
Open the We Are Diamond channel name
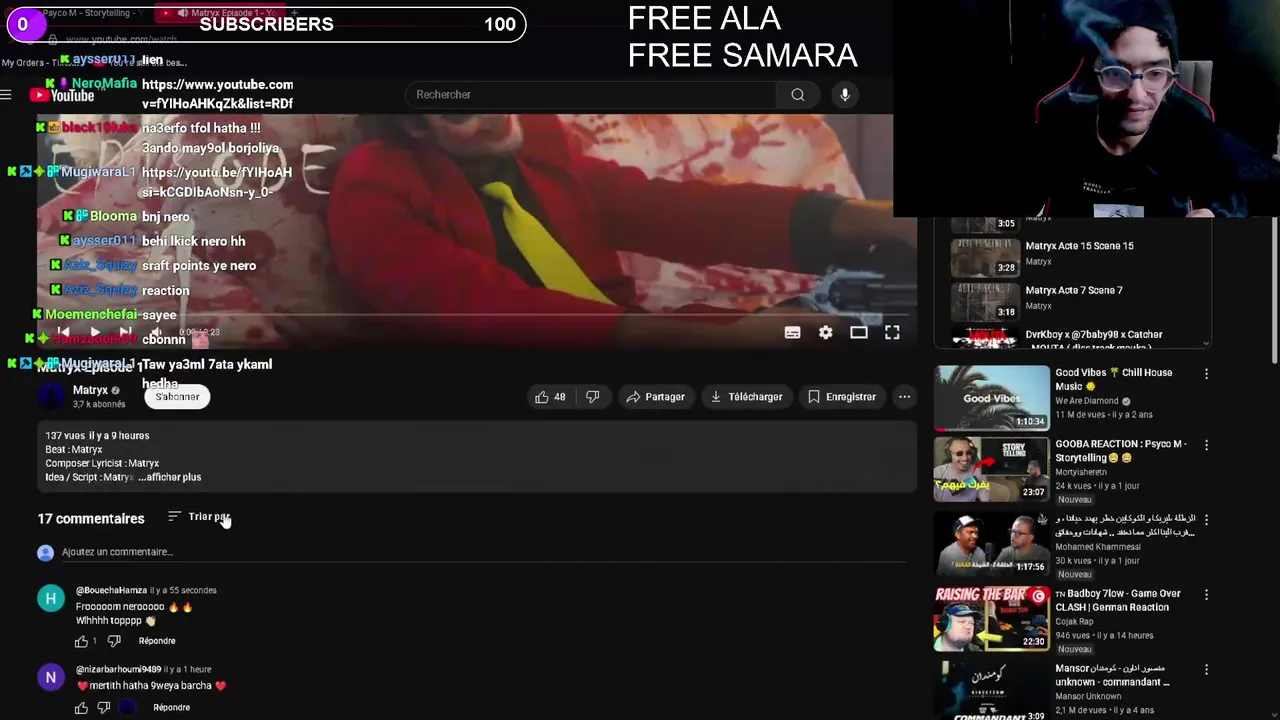click(1089, 401)
